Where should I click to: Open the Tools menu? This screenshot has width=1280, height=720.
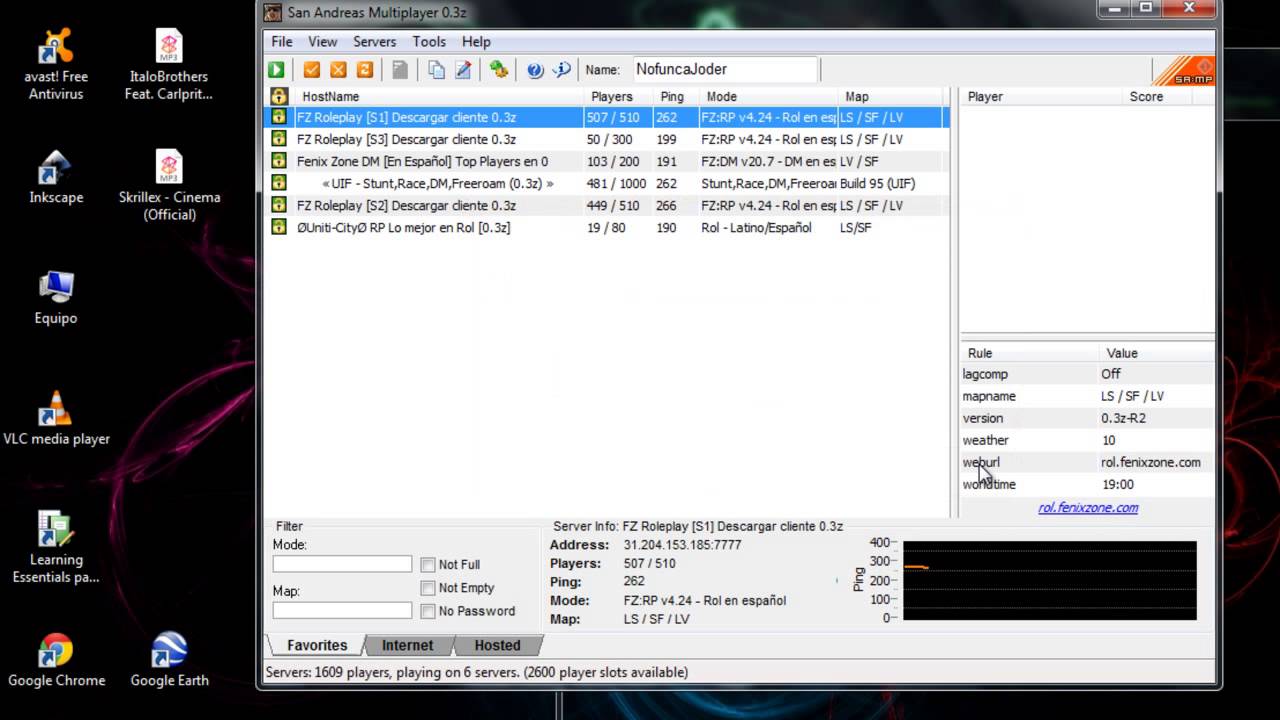(429, 41)
